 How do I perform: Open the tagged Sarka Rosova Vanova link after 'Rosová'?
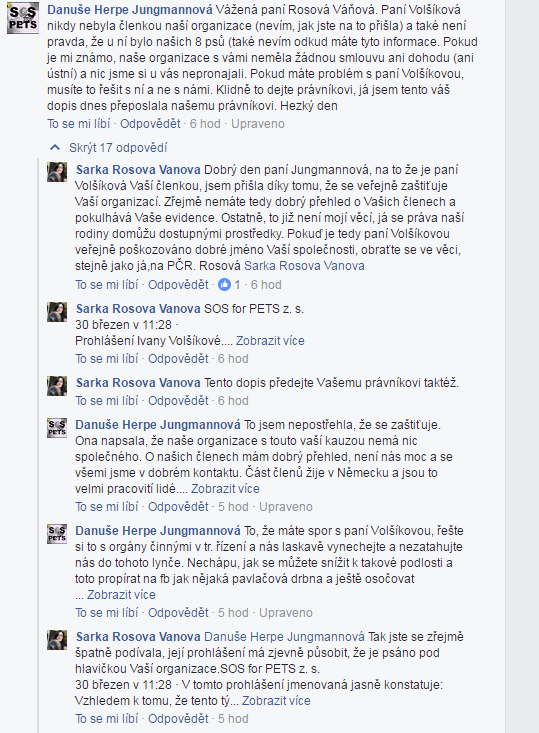pos(304,266)
